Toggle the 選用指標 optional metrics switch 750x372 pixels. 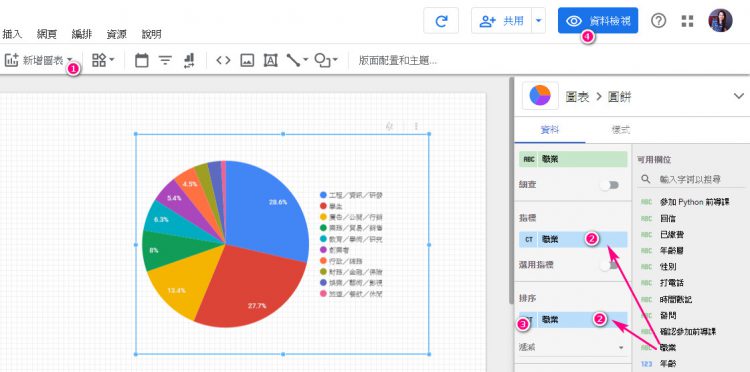[x=610, y=264]
